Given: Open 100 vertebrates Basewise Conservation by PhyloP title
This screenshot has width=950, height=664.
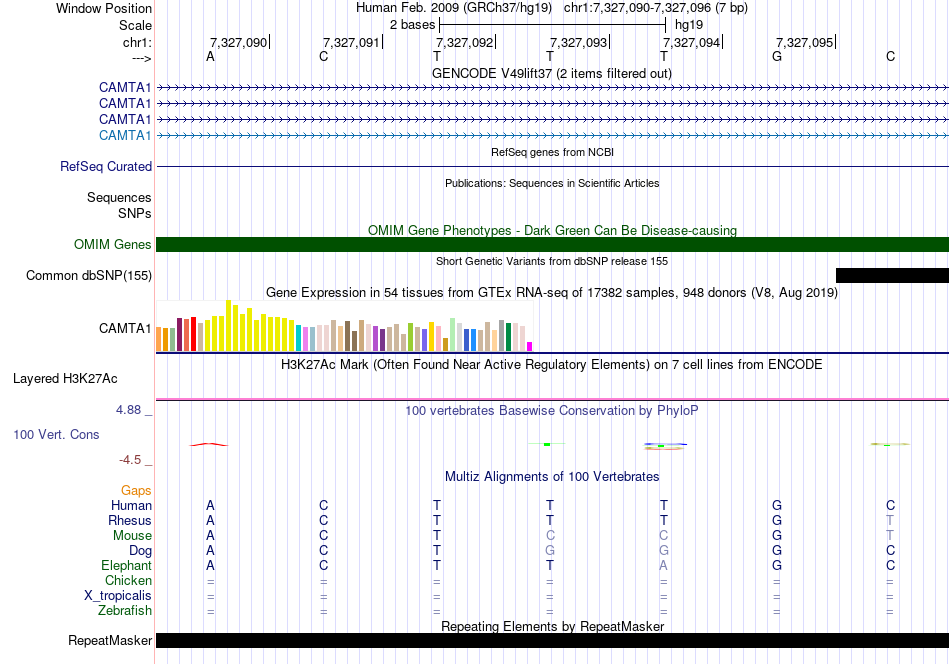Looking at the screenshot, I should [x=552, y=411].
